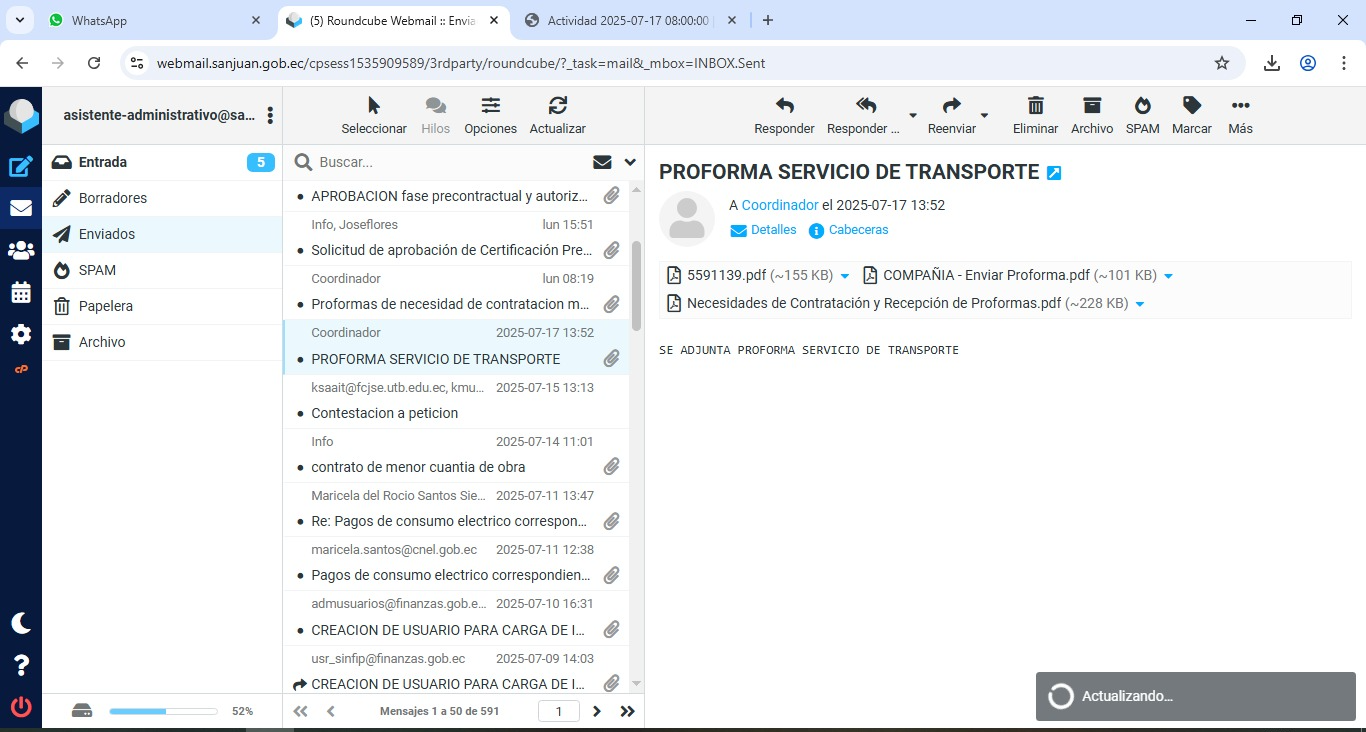Mark message as SPAM in toolbar
The height and width of the screenshot is (732, 1366).
[x=1142, y=115]
